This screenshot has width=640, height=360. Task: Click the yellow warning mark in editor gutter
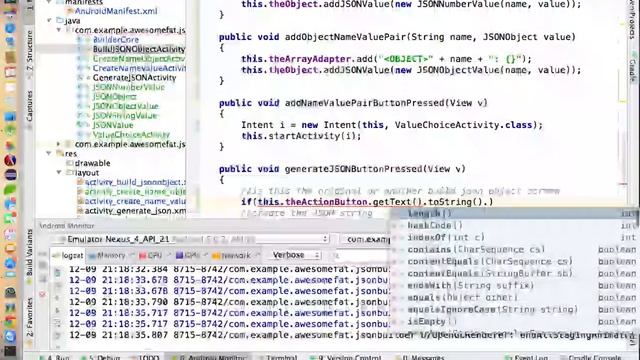tap(622, 101)
